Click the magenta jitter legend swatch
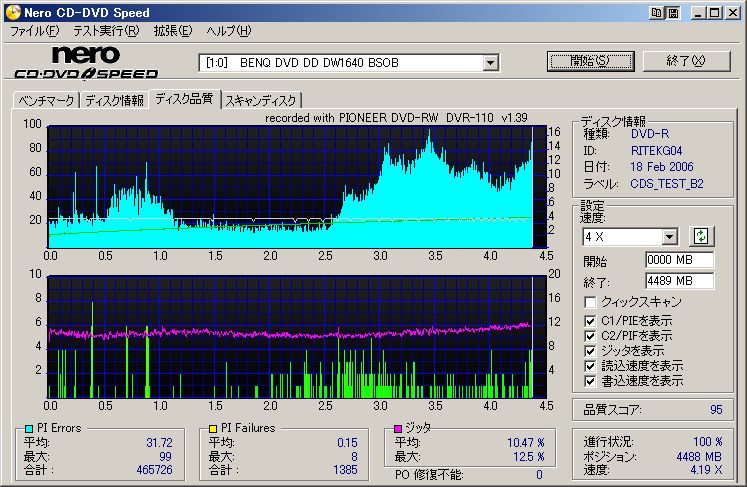 398,428
